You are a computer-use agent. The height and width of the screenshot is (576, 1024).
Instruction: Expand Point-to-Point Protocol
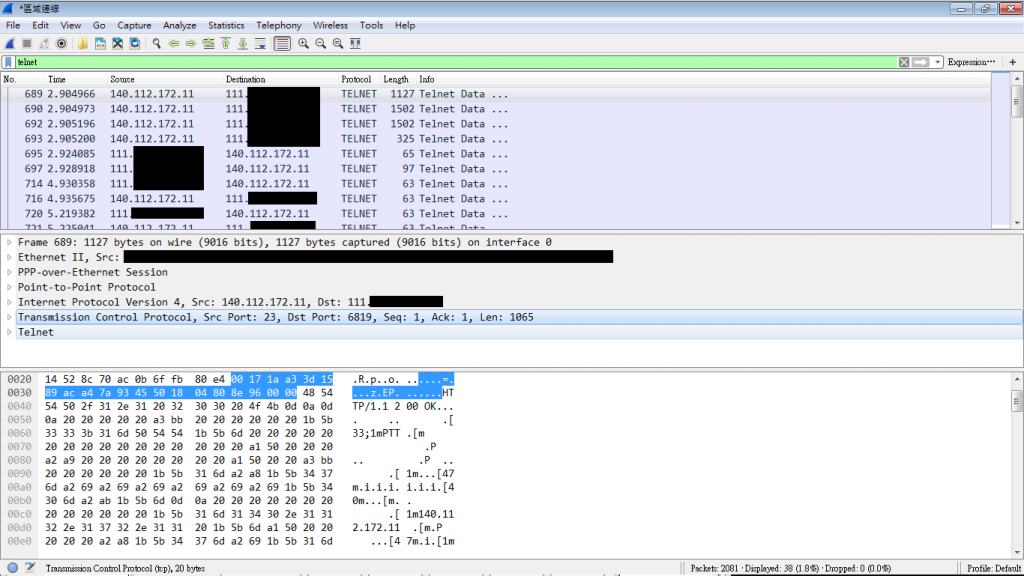[x=9, y=287]
